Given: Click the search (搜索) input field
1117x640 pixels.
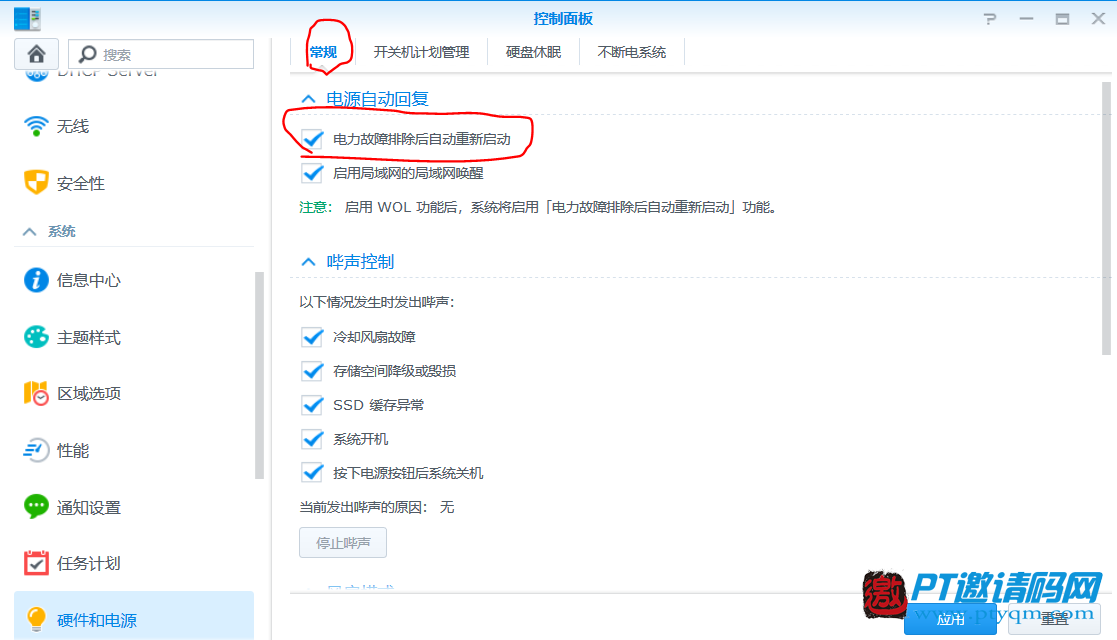Looking at the screenshot, I should [161, 54].
